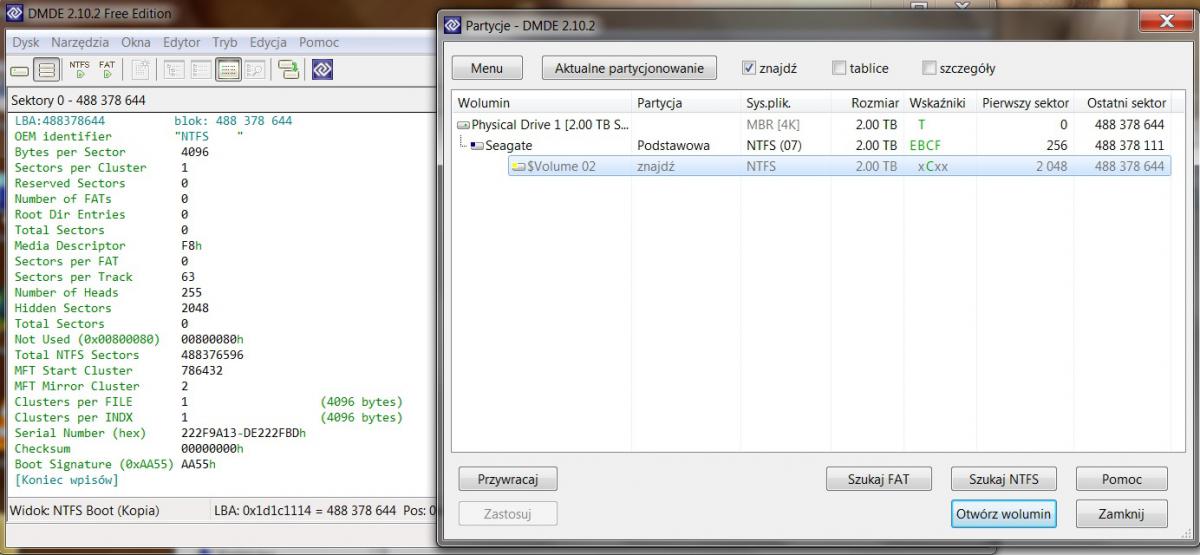The image size is (1200, 555).
Task: Click the DMDE icon in Partycje title bar
Action: 454,24
